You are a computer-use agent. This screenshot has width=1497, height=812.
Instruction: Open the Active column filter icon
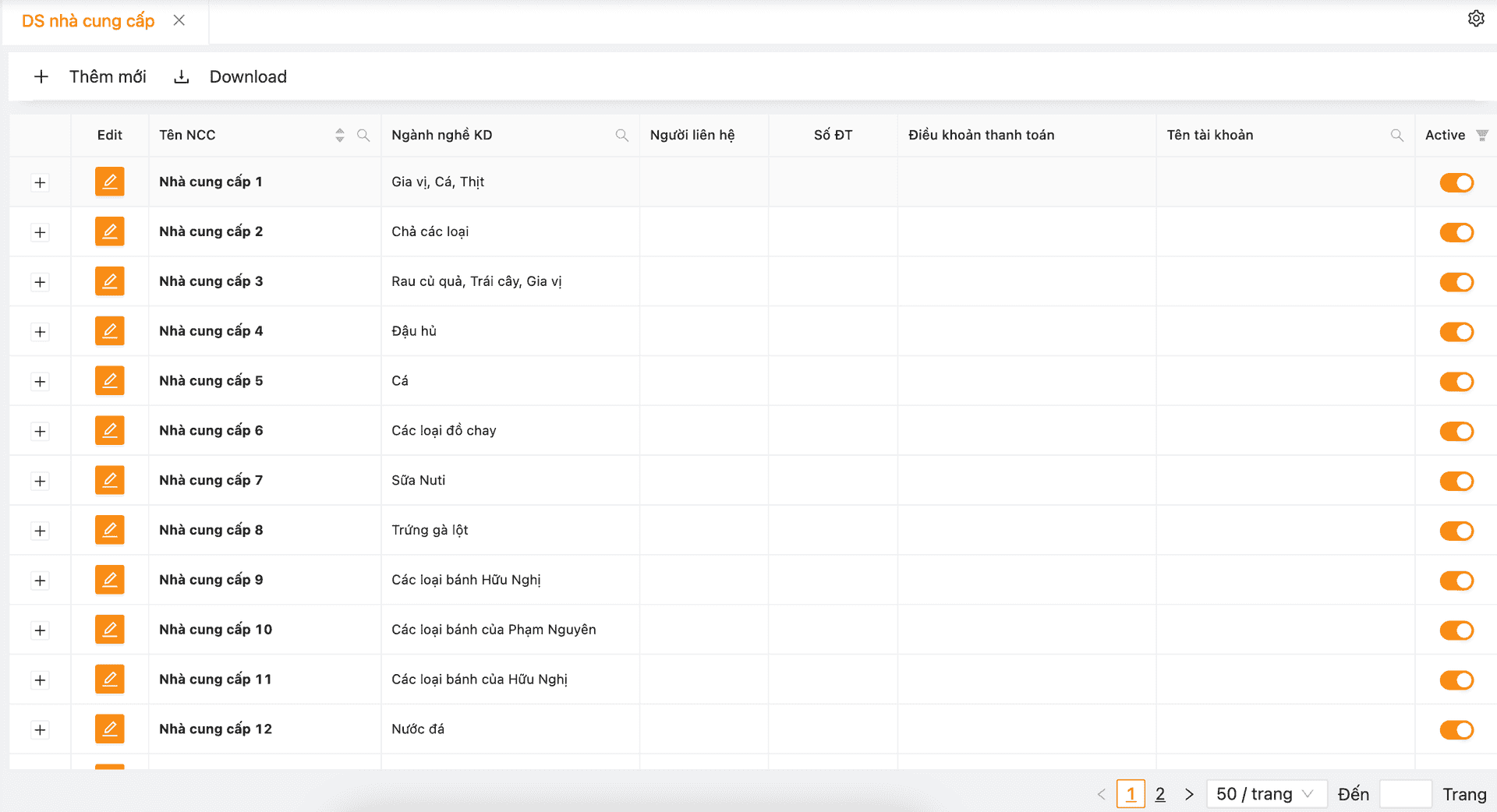(1481, 136)
